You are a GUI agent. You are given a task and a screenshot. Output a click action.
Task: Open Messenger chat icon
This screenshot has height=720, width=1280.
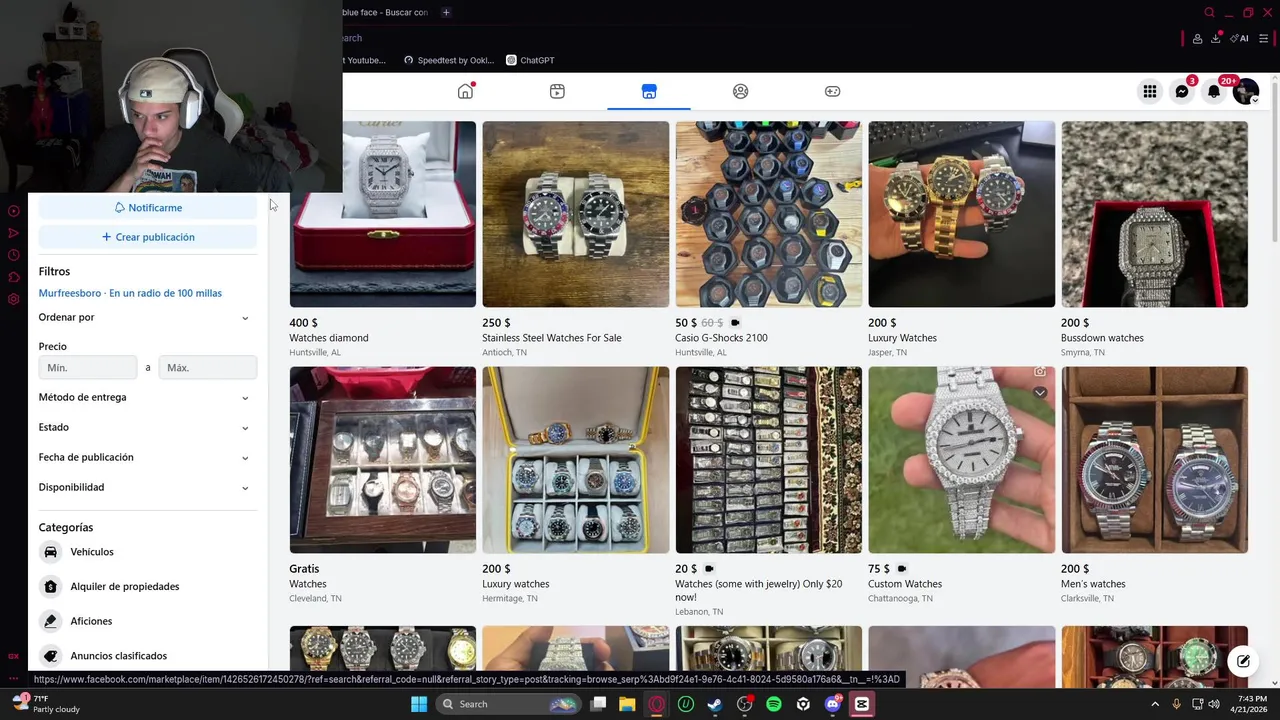pos(1182,91)
